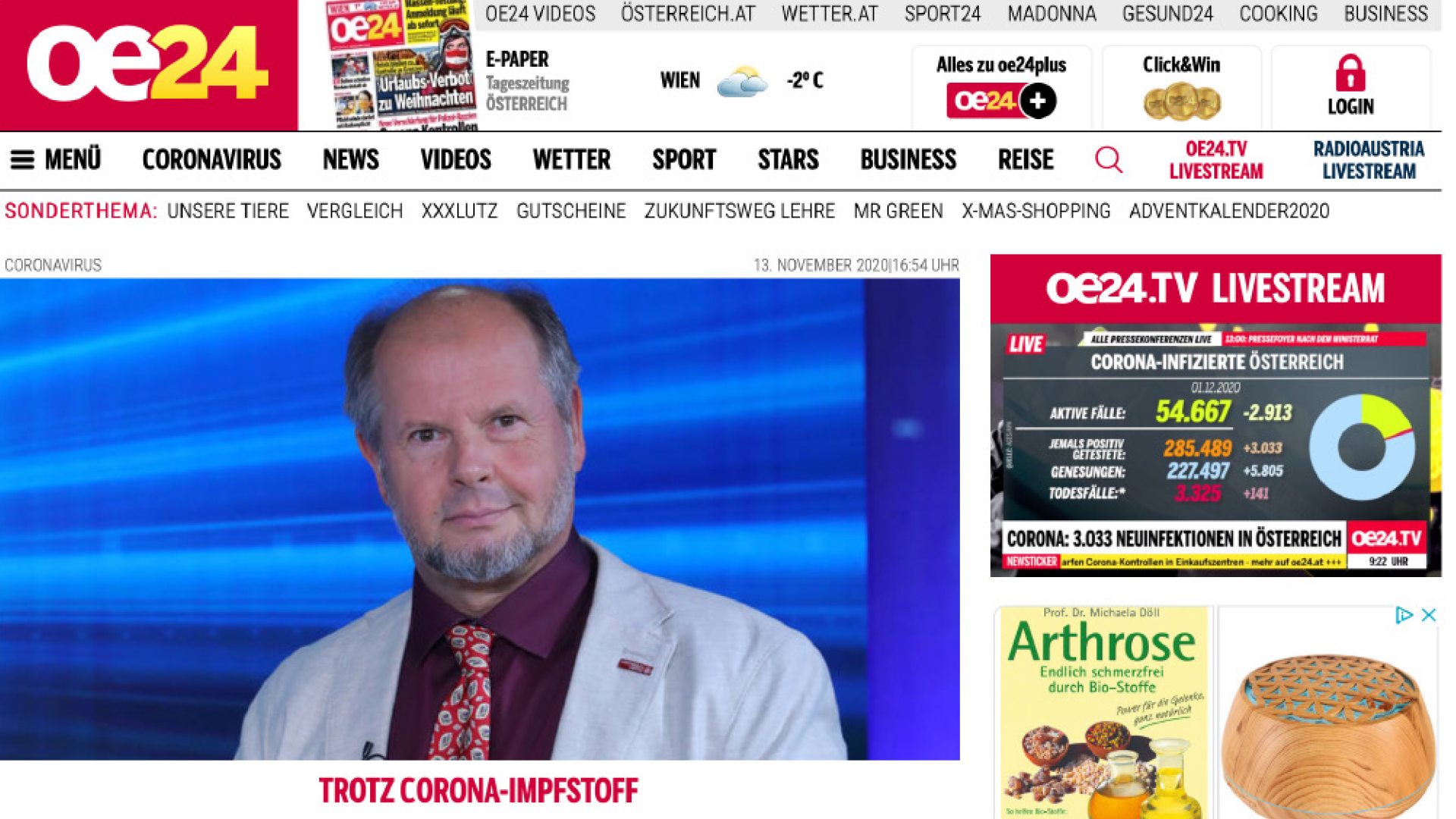Open the E-Paper newspaper thumbnail
The height and width of the screenshot is (819, 1456).
pyautogui.click(x=401, y=65)
